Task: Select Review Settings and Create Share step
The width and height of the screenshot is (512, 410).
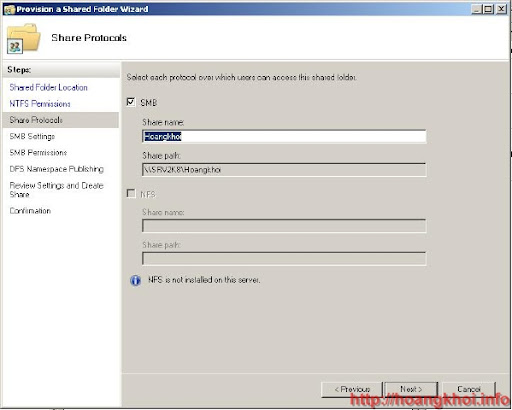Action: pyautogui.click(x=57, y=190)
